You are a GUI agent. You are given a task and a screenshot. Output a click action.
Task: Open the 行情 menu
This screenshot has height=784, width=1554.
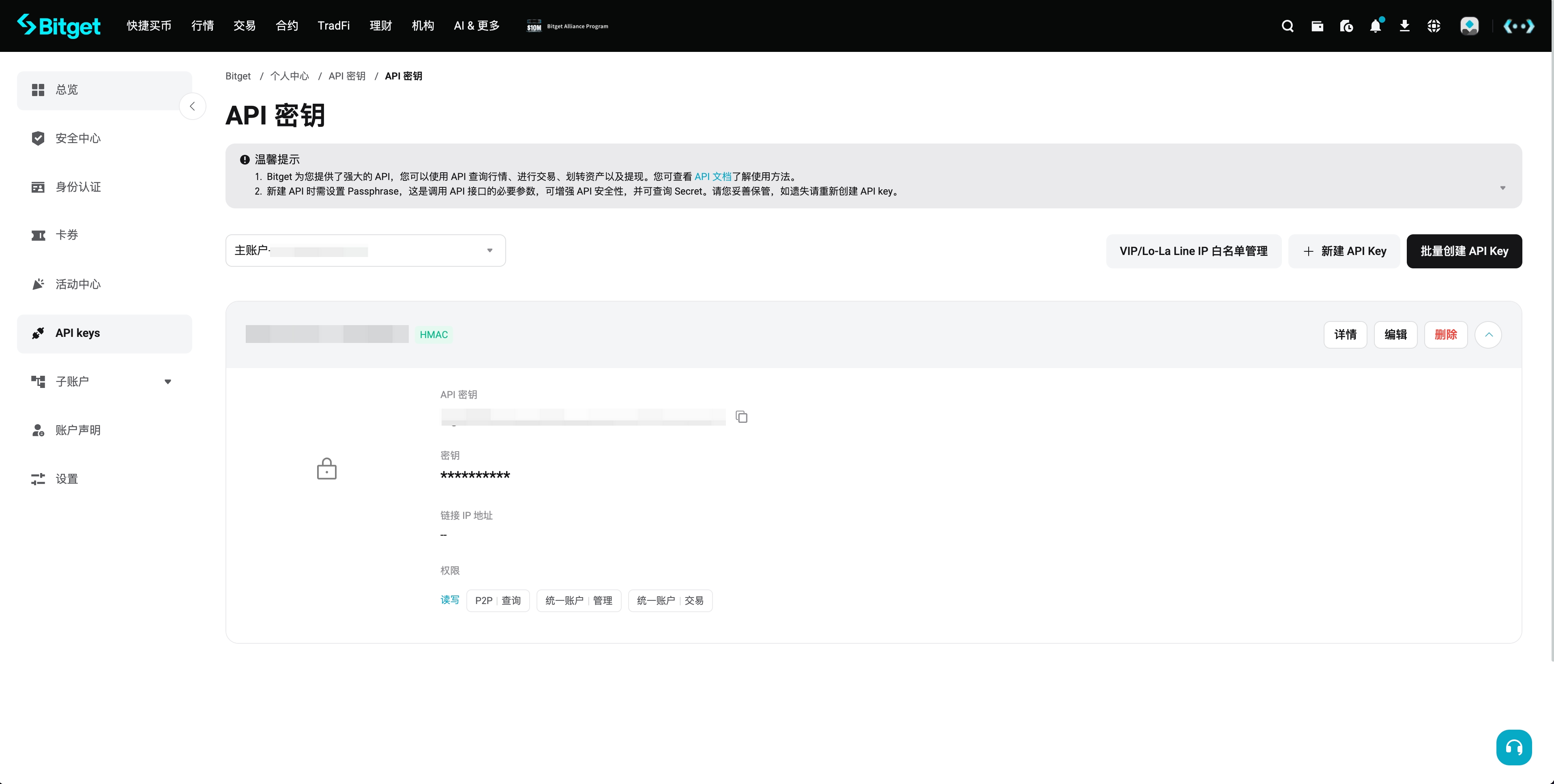[202, 26]
